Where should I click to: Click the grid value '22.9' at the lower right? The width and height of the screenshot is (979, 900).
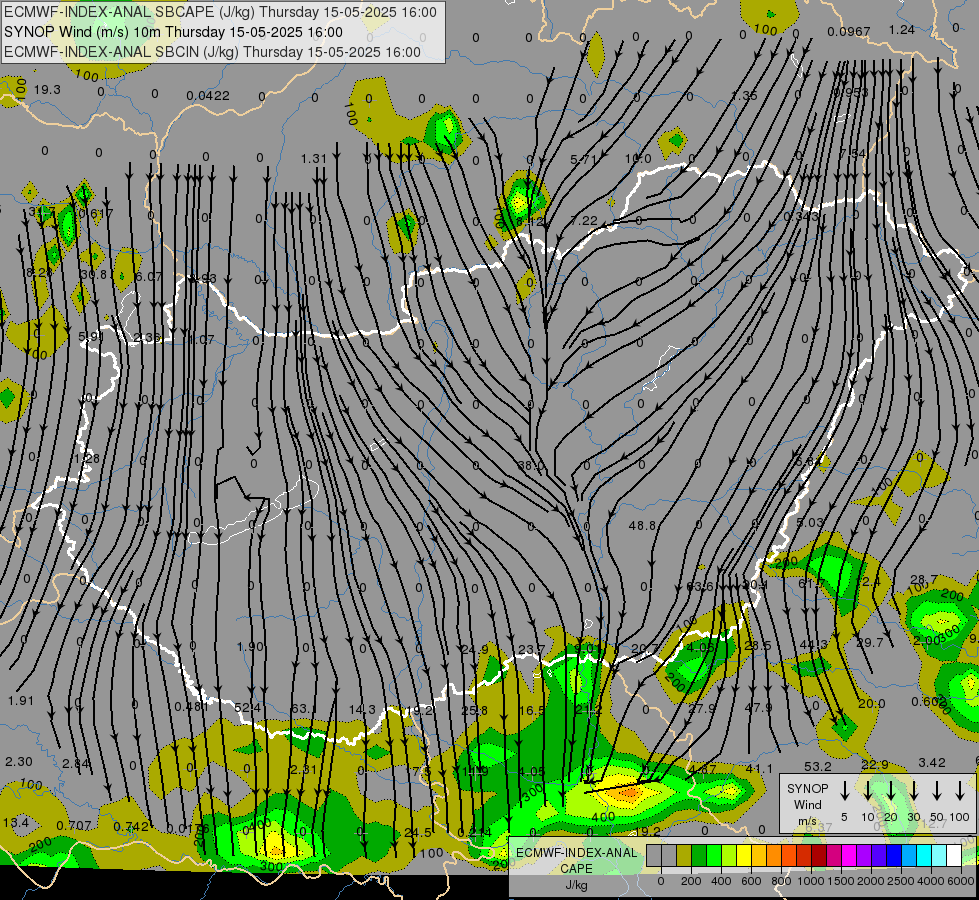click(875, 764)
